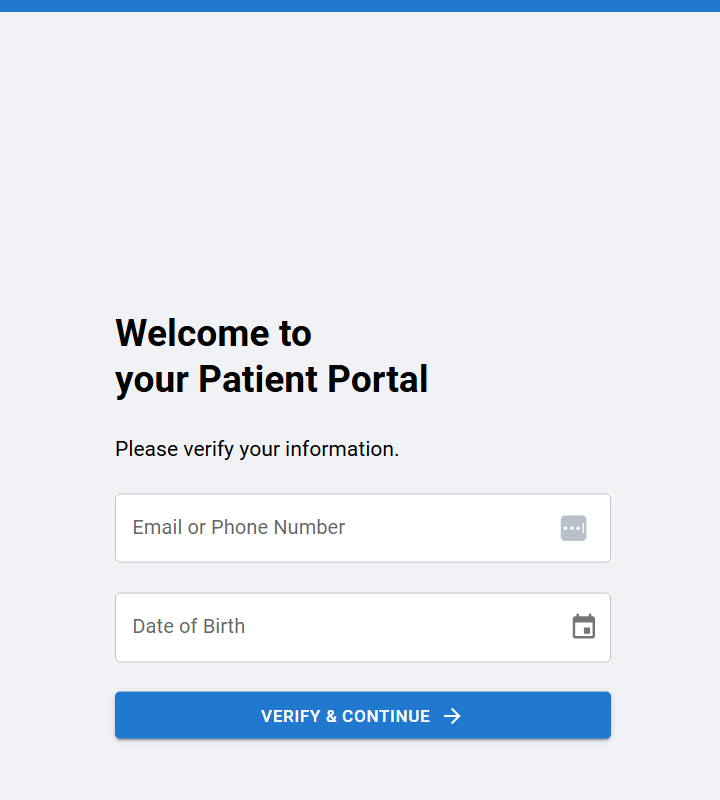Click the "Date of Birth" placeholder text
Viewport: 720px width, 800px height.
click(189, 627)
